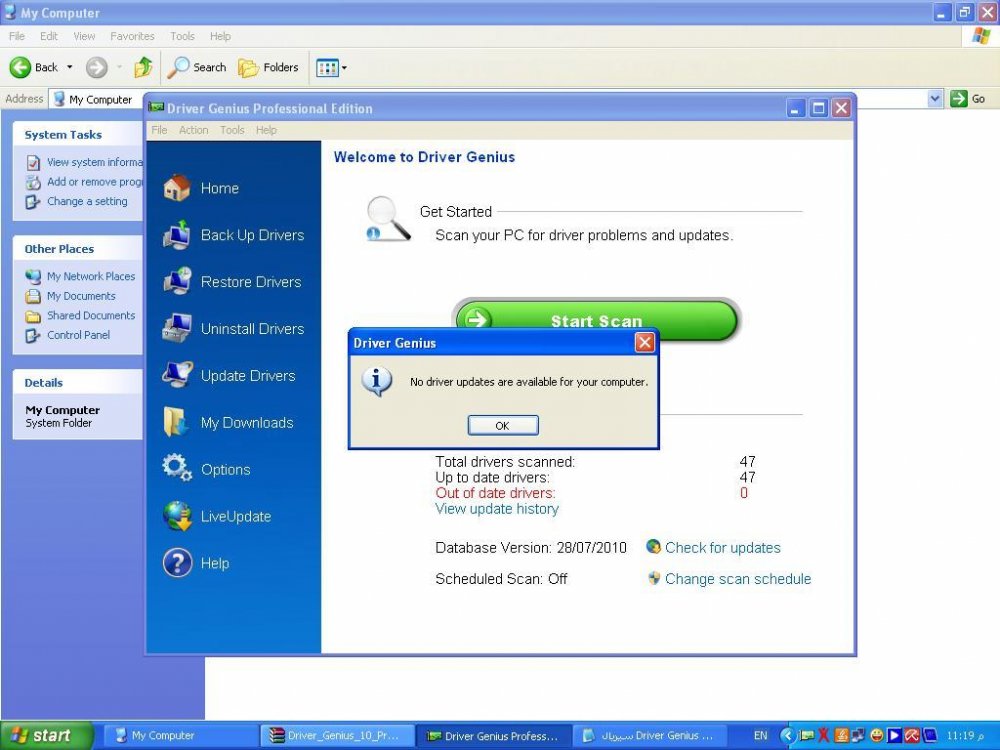Click the Back arrow in My Computer

[33, 67]
